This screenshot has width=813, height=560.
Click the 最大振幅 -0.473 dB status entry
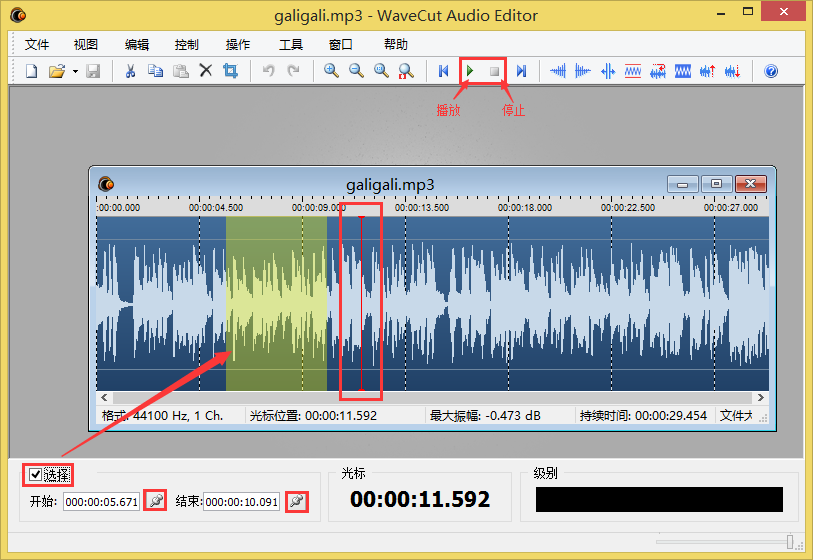tap(485, 416)
